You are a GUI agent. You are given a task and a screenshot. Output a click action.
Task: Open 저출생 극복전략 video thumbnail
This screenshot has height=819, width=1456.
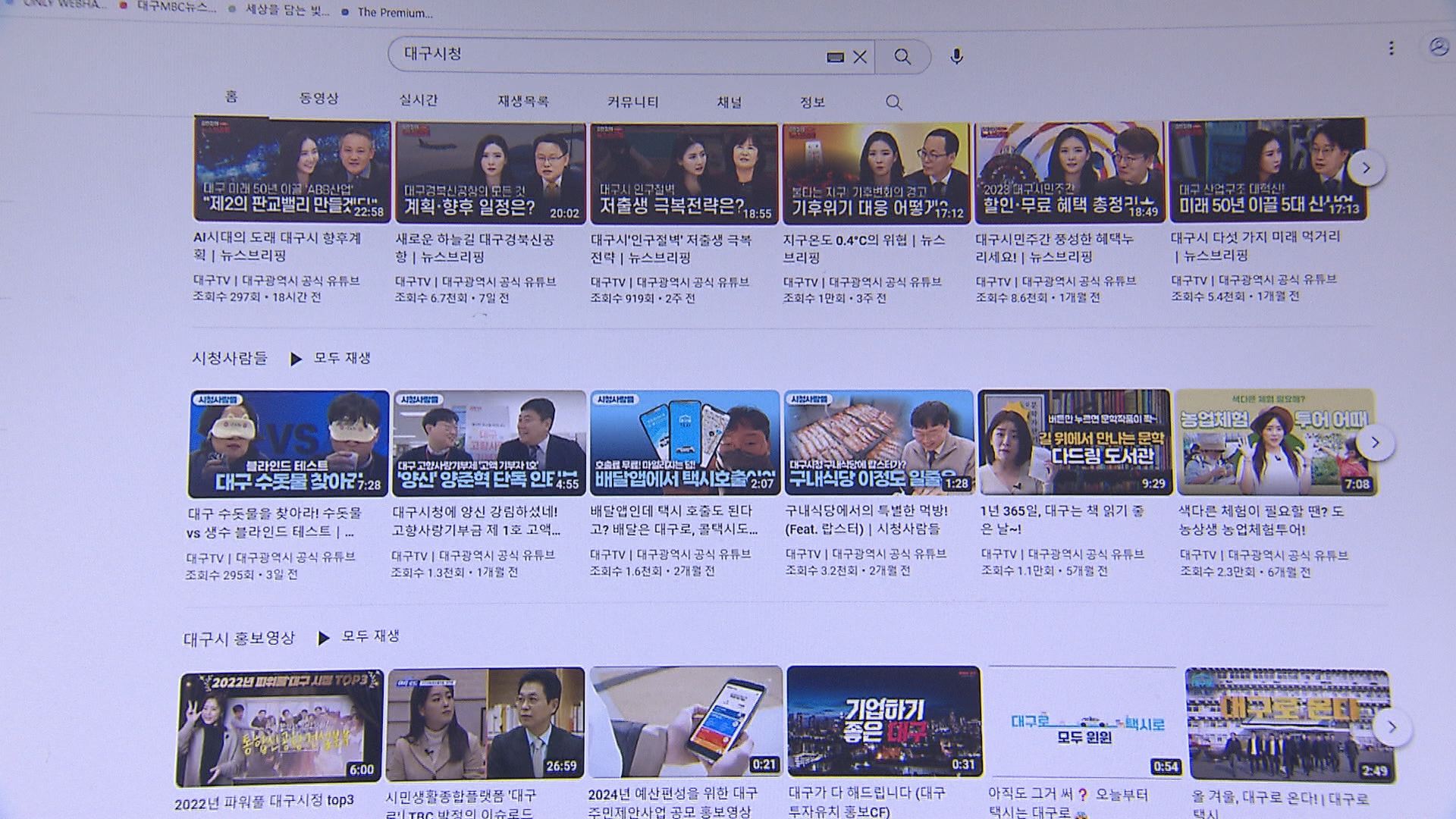683,173
